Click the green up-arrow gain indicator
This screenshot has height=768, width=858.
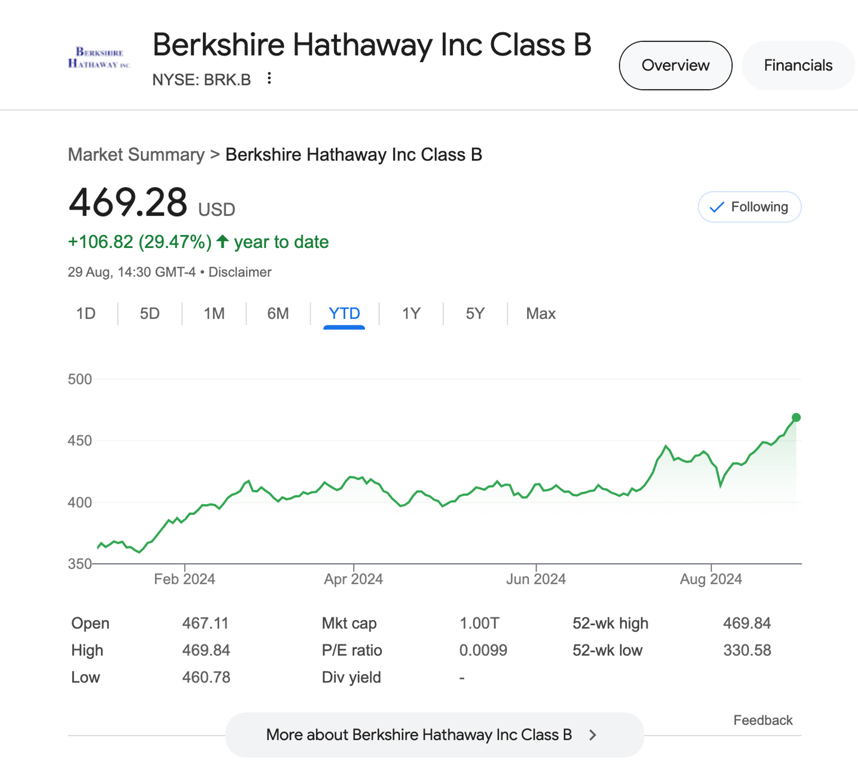(223, 242)
